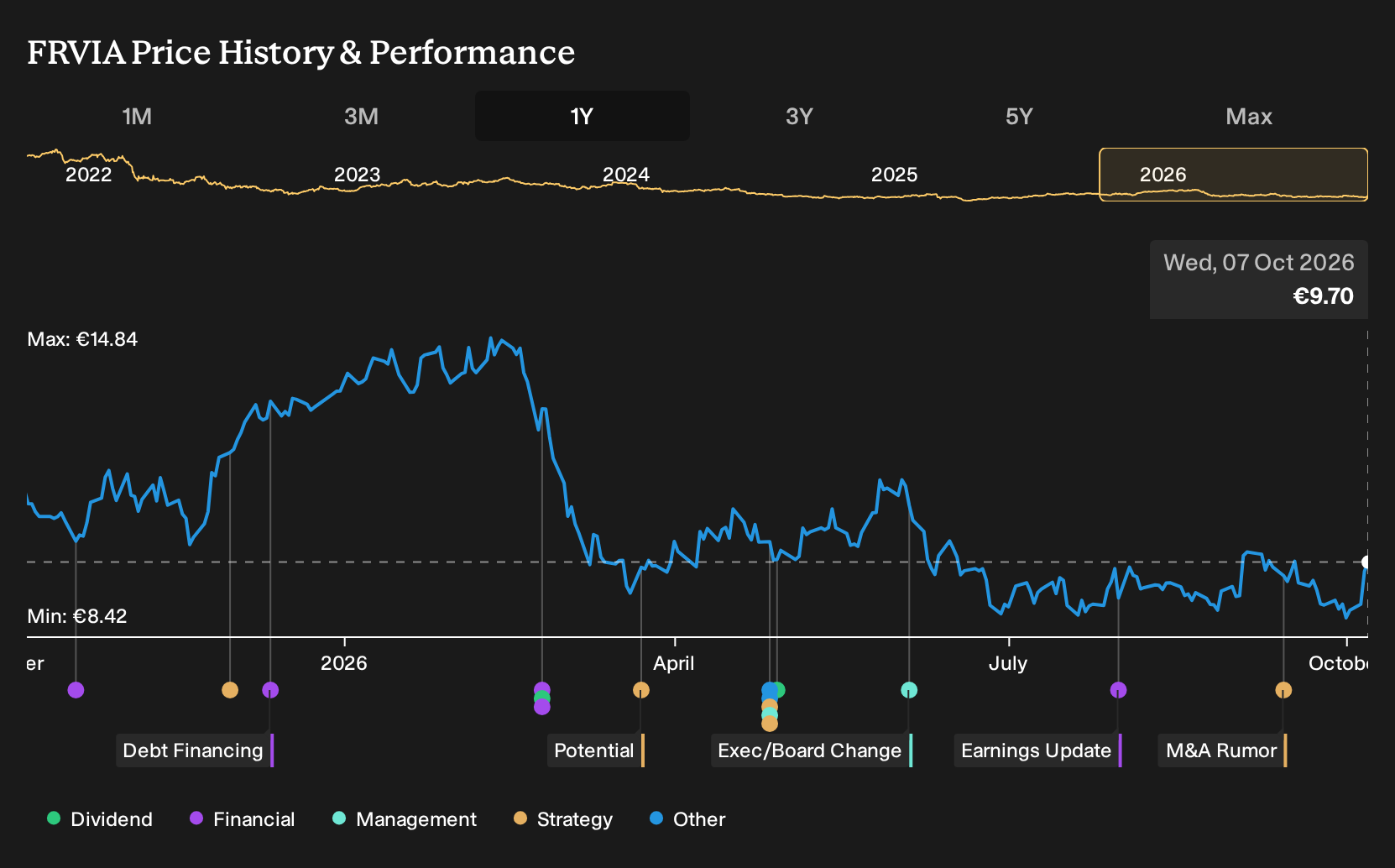Open the Debt Financing event label
The image size is (1395, 868).
pyautogui.click(x=195, y=750)
